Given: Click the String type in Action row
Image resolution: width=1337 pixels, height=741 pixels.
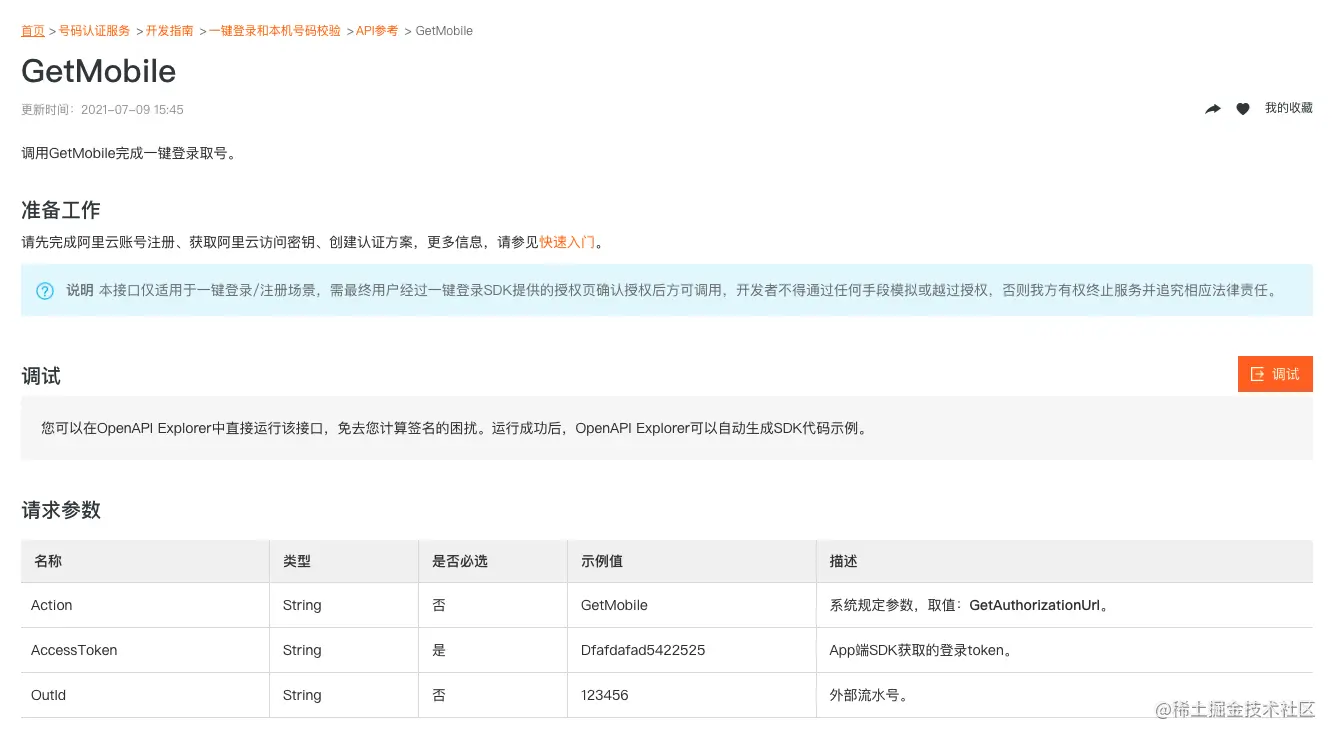Looking at the screenshot, I should pos(302,605).
